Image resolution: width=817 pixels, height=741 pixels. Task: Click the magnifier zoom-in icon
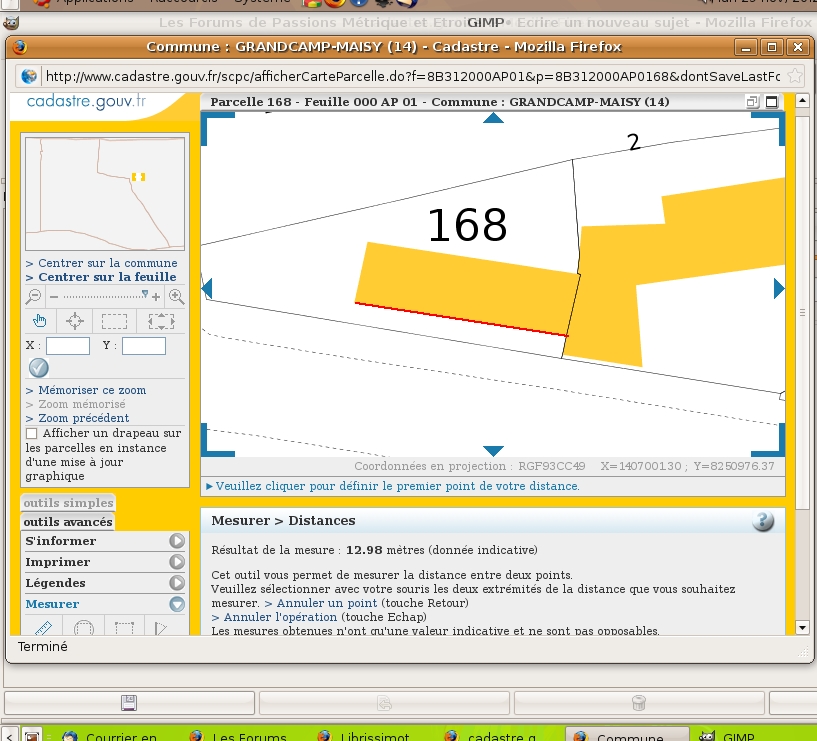click(177, 297)
